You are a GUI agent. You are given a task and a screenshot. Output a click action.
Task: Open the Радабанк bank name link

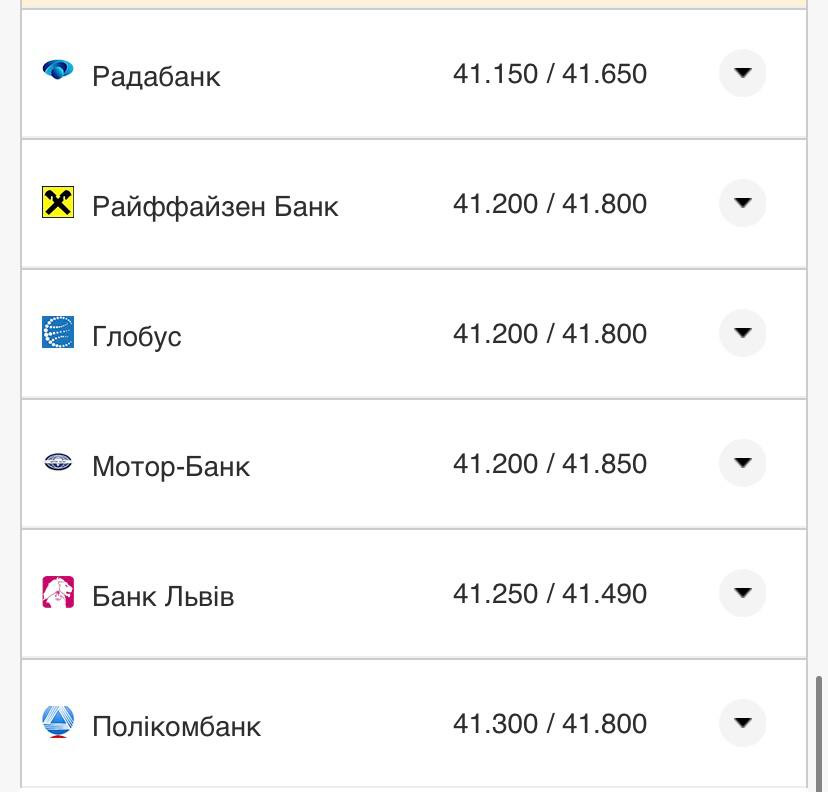coord(156,76)
